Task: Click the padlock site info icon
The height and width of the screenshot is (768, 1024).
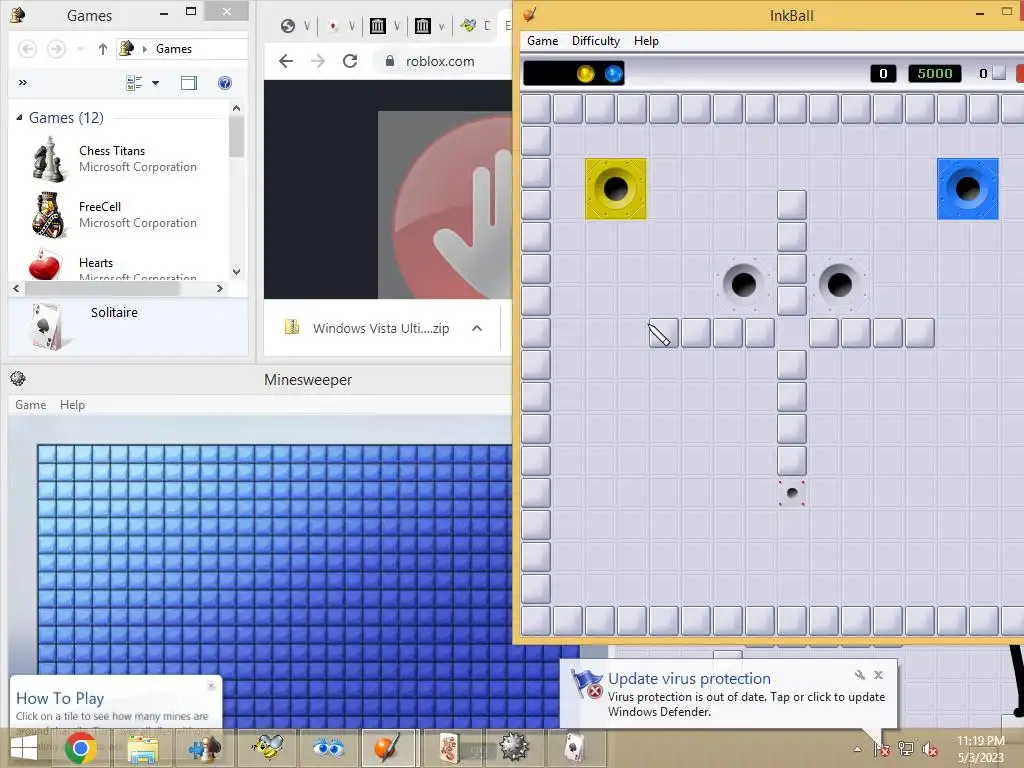Action: point(390,61)
